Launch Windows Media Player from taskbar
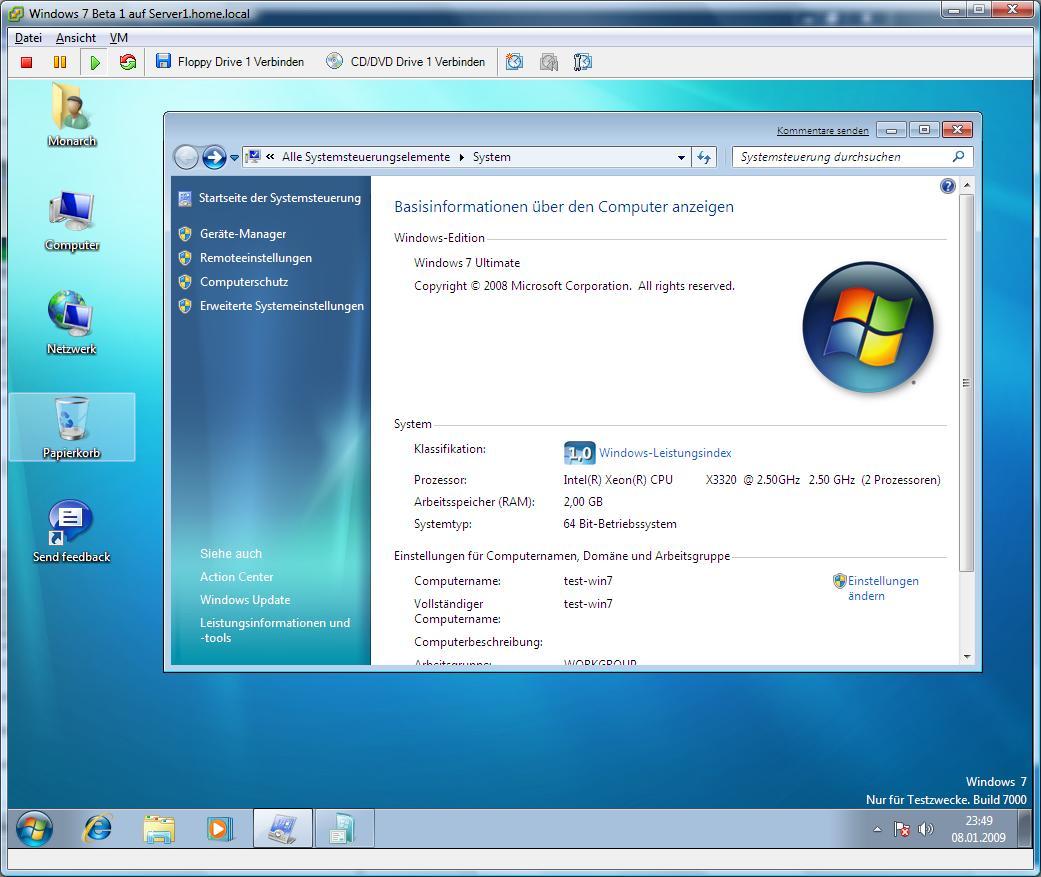The height and width of the screenshot is (877, 1041). click(x=220, y=829)
